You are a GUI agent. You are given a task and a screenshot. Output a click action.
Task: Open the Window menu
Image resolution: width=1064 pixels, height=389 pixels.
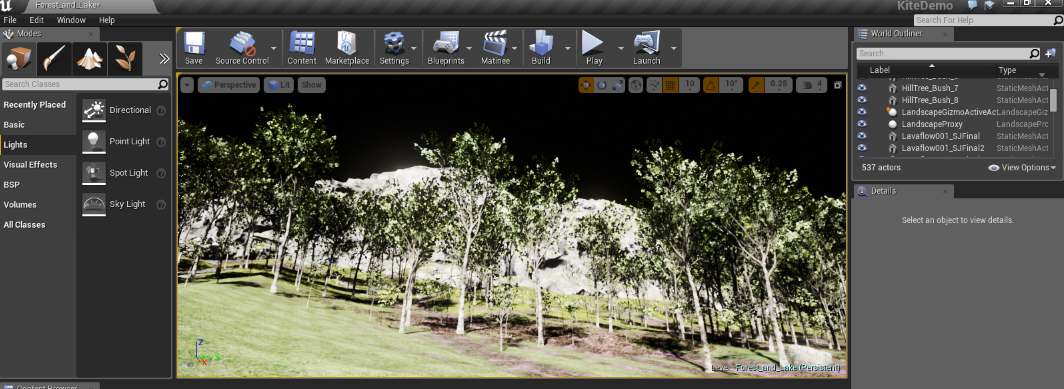pyautogui.click(x=71, y=20)
